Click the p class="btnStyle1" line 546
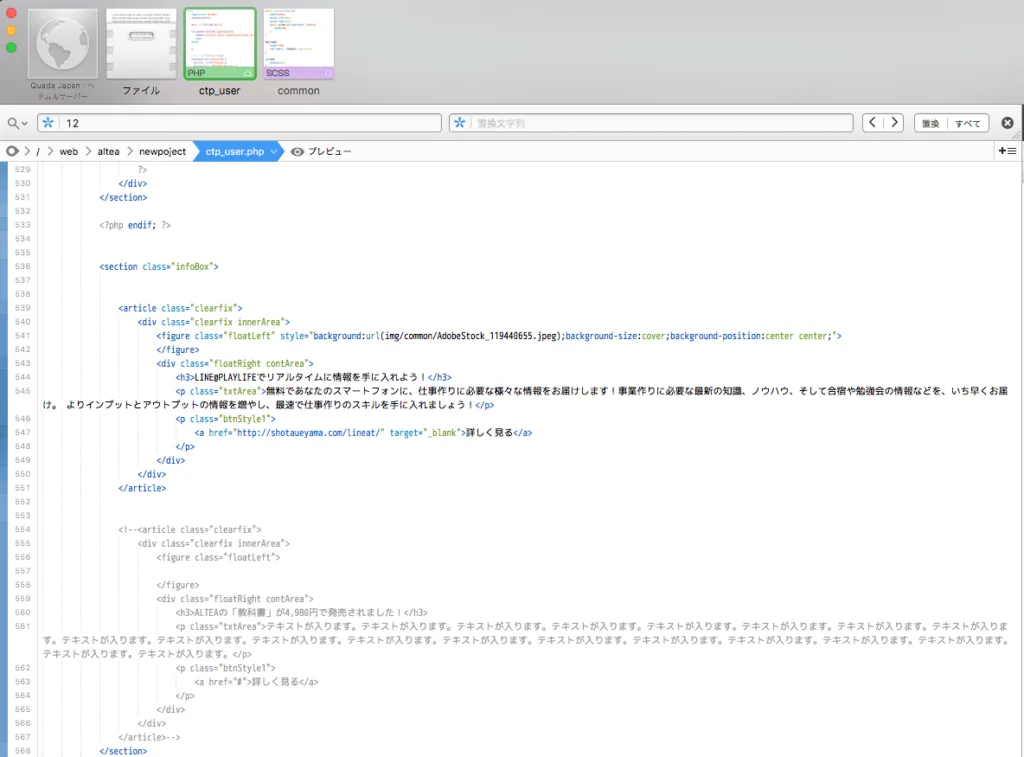The height and width of the screenshot is (757, 1024). coord(225,419)
